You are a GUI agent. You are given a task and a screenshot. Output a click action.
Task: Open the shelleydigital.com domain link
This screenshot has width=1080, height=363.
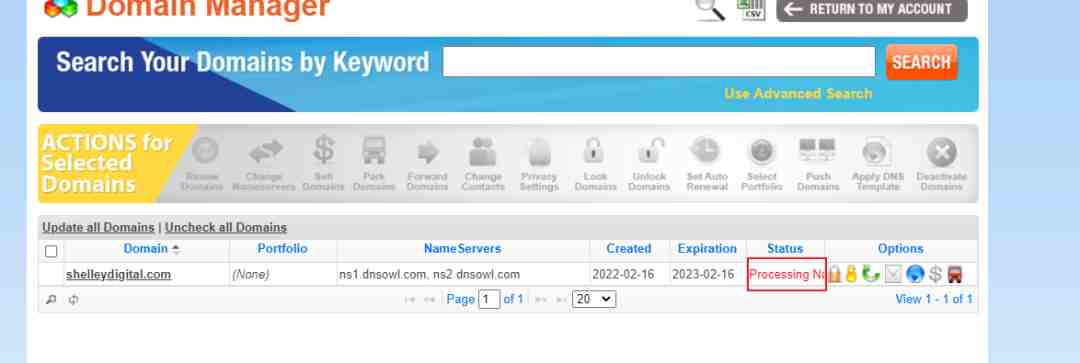point(118,274)
